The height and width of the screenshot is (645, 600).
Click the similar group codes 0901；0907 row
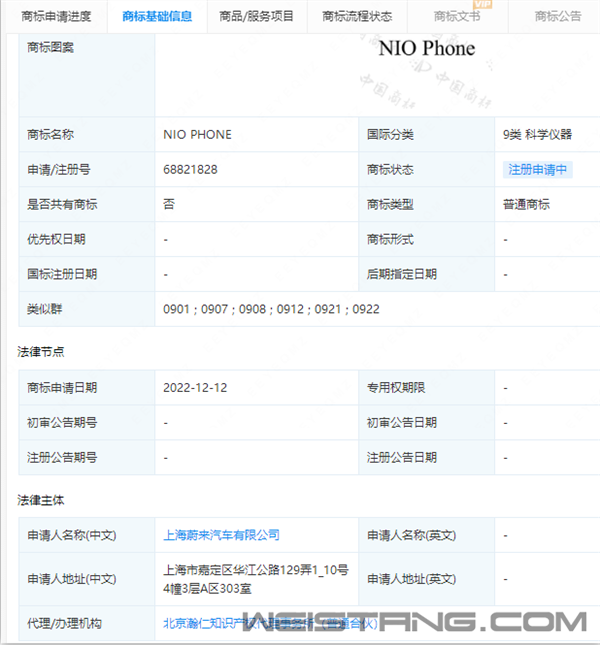pyautogui.click(x=271, y=309)
